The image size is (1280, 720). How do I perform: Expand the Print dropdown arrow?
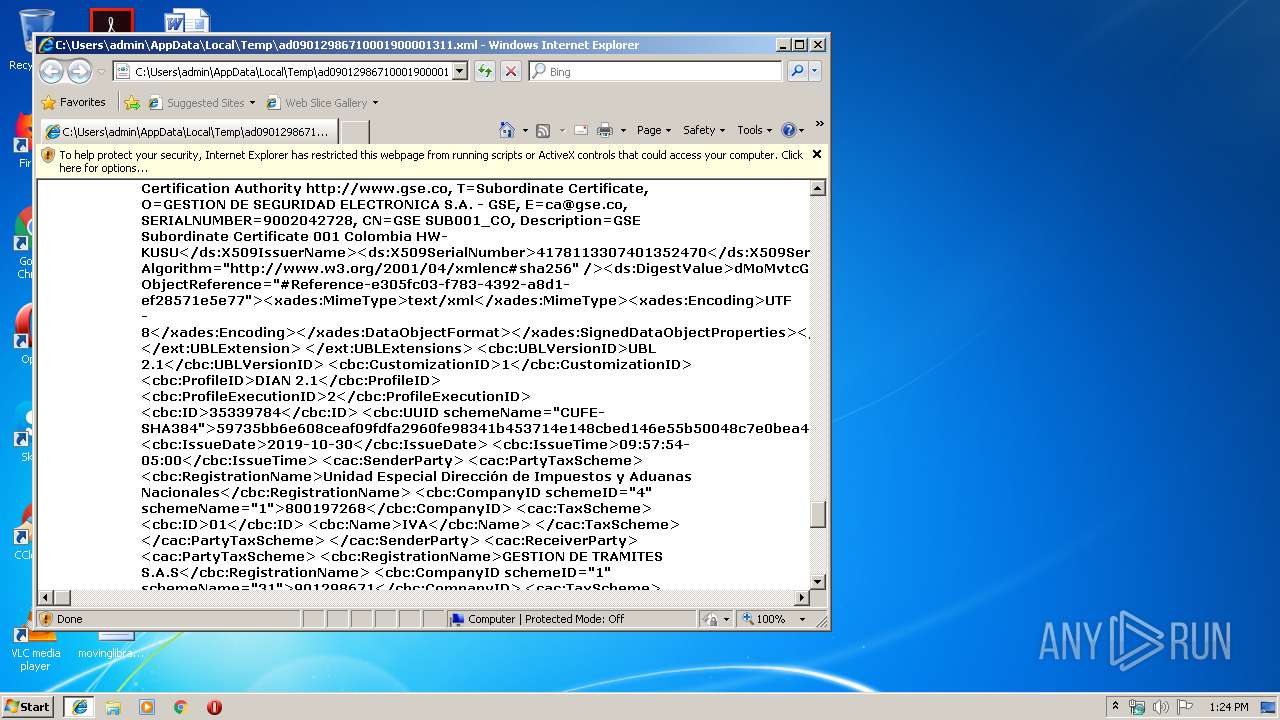[x=623, y=131]
